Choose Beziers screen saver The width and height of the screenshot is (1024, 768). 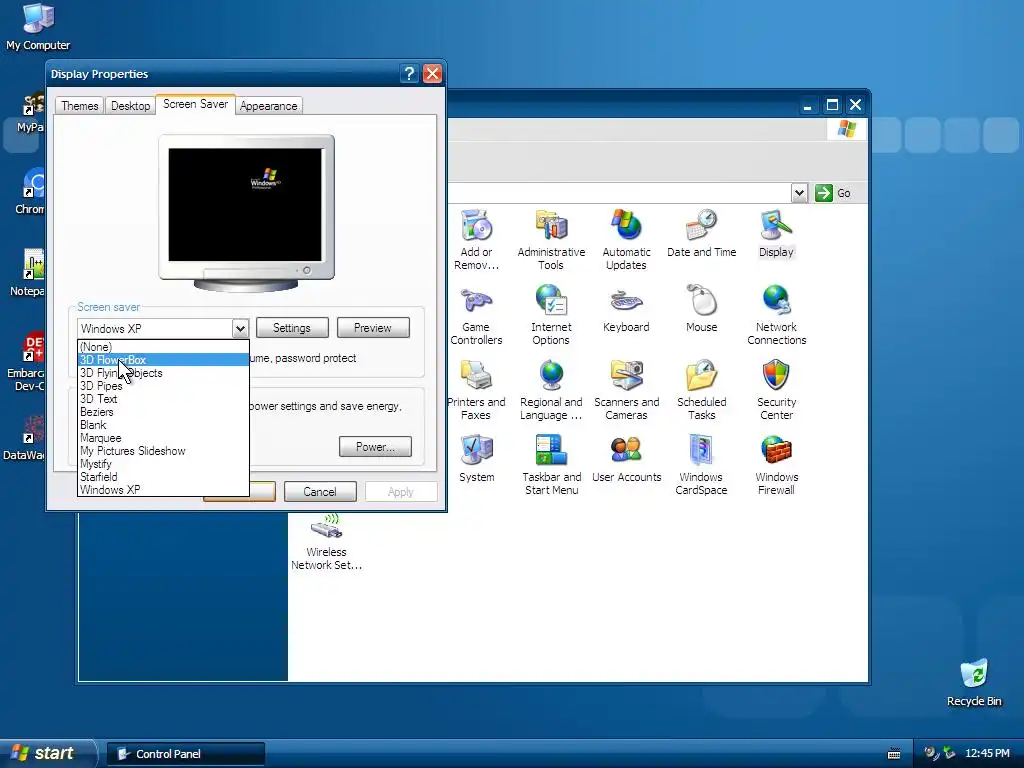click(163, 412)
